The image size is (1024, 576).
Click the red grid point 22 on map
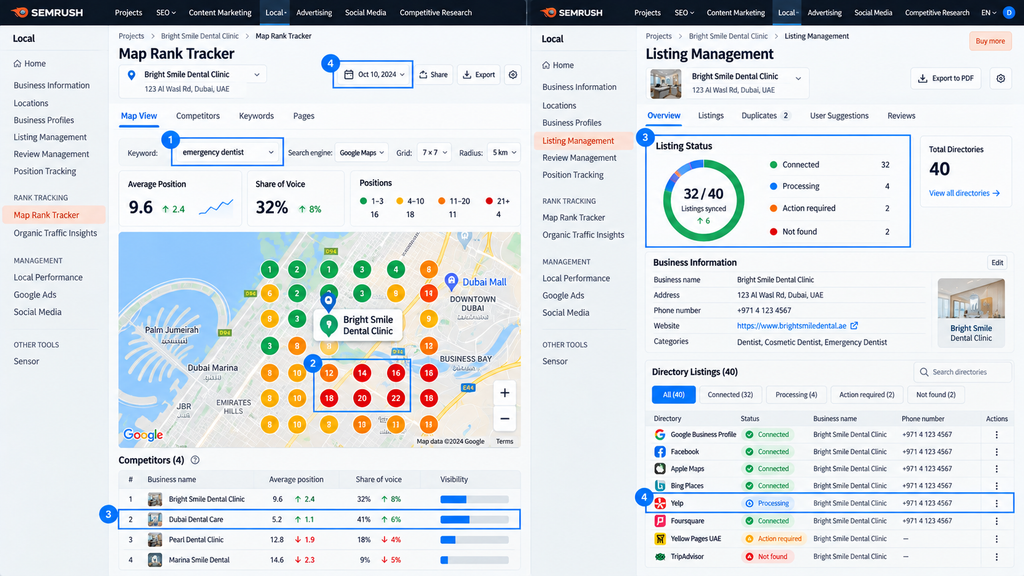click(396, 398)
